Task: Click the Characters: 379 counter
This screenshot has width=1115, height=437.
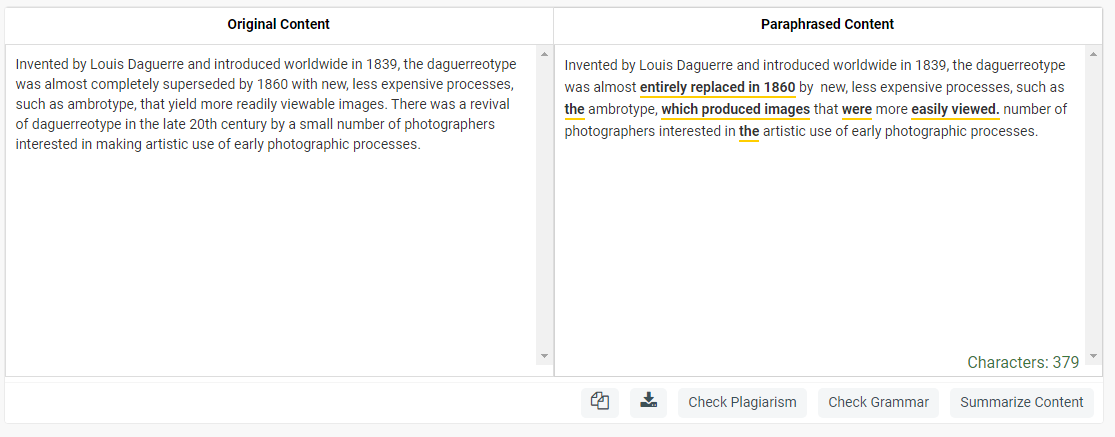Action: point(1023,362)
